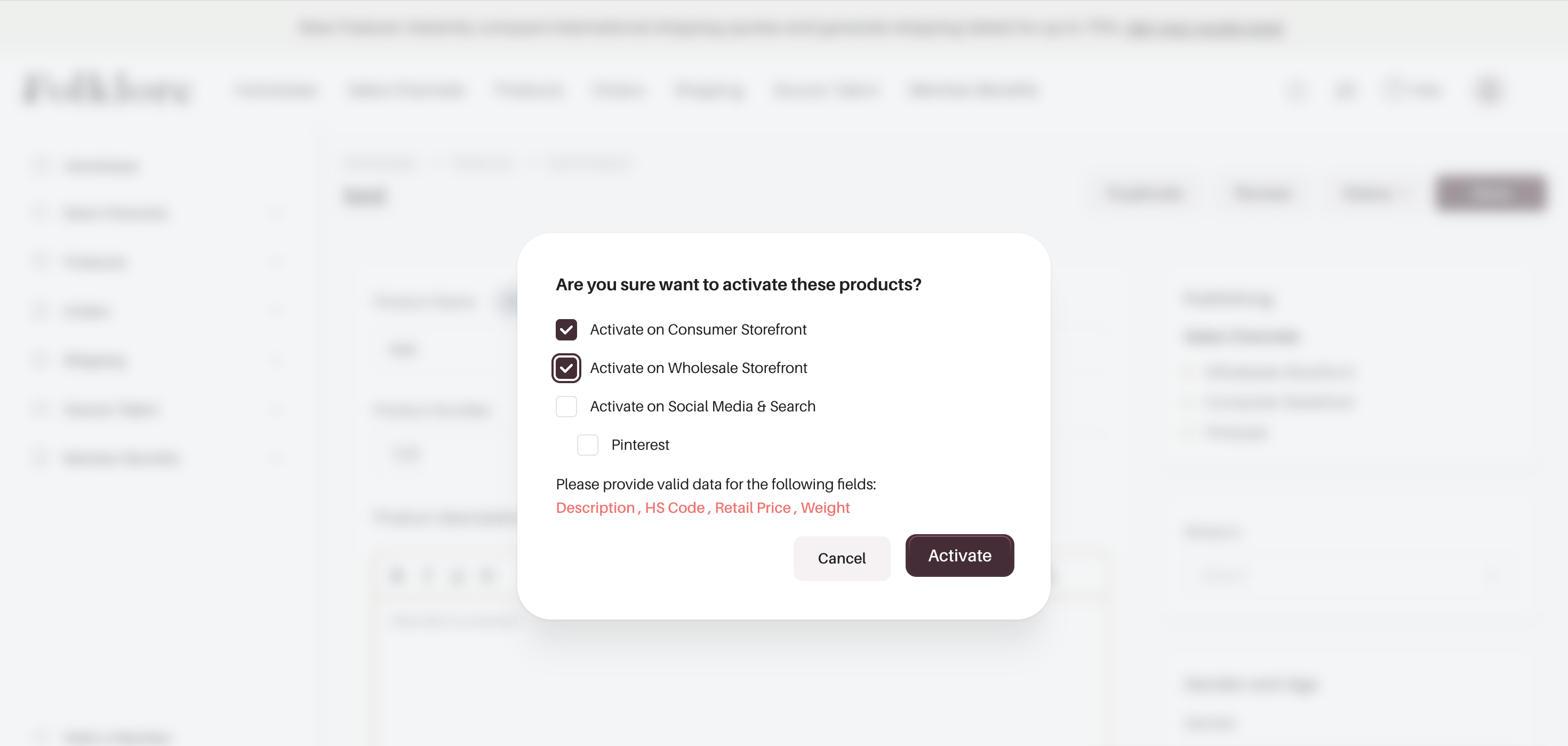Expand the Sales Channels sidebar chevron
Viewport: 1568px width, 746px height.
click(x=277, y=213)
